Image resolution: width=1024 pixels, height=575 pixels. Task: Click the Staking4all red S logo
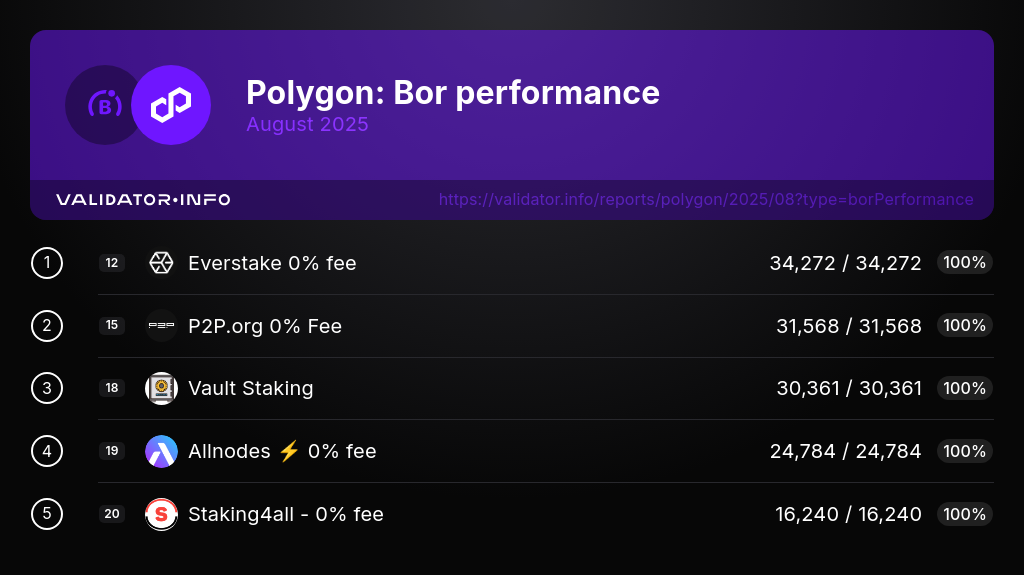(x=161, y=514)
